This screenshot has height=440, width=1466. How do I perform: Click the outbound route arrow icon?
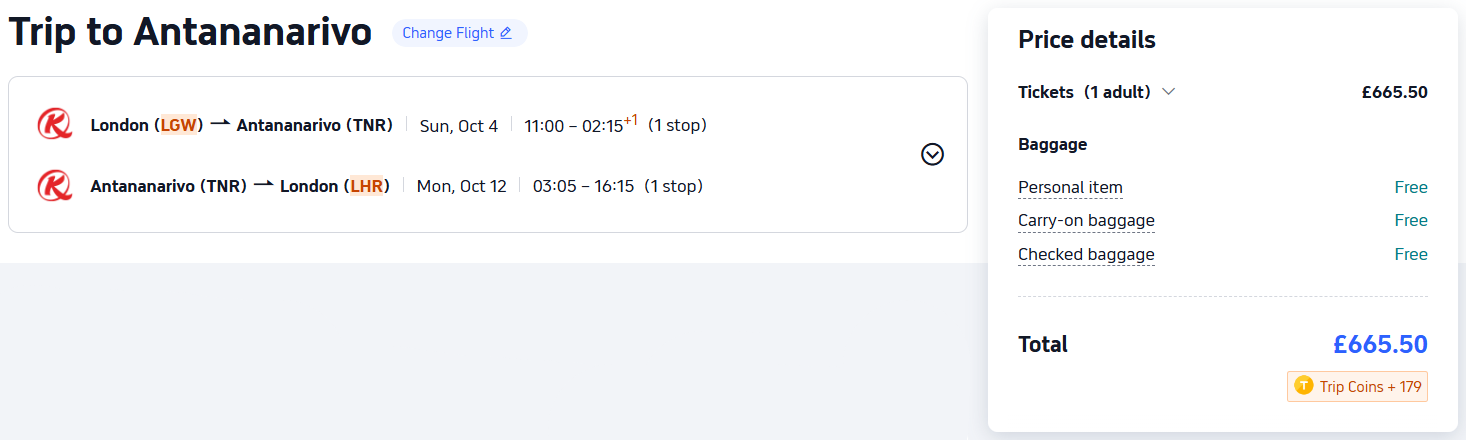220,124
